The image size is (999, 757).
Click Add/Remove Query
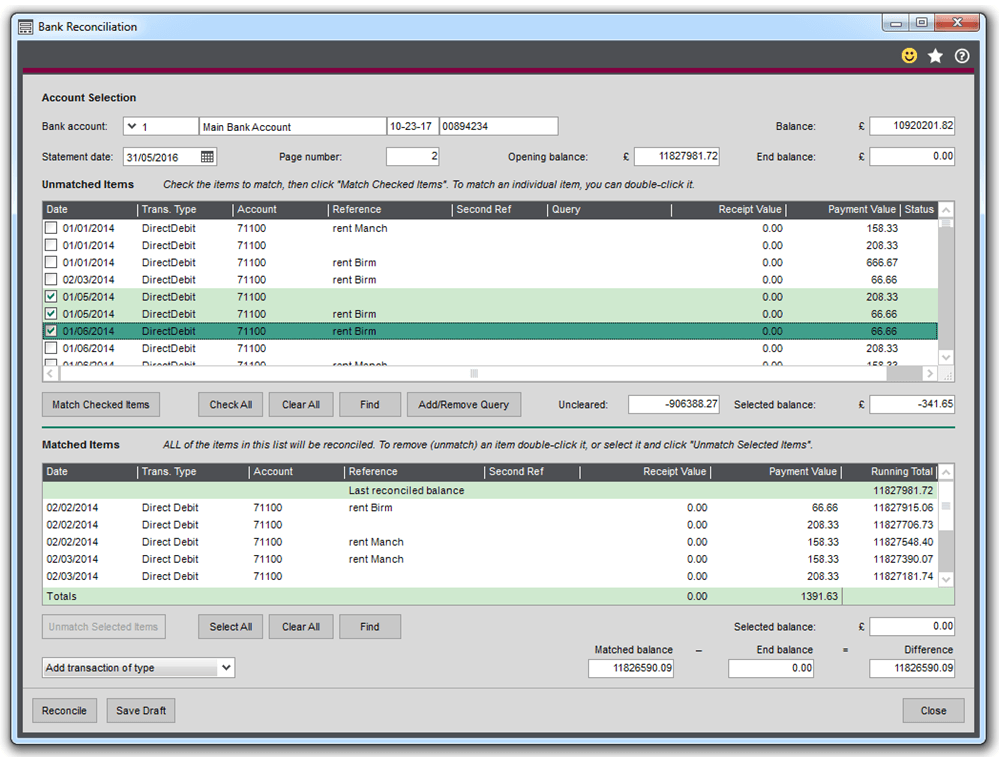tap(465, 404)
